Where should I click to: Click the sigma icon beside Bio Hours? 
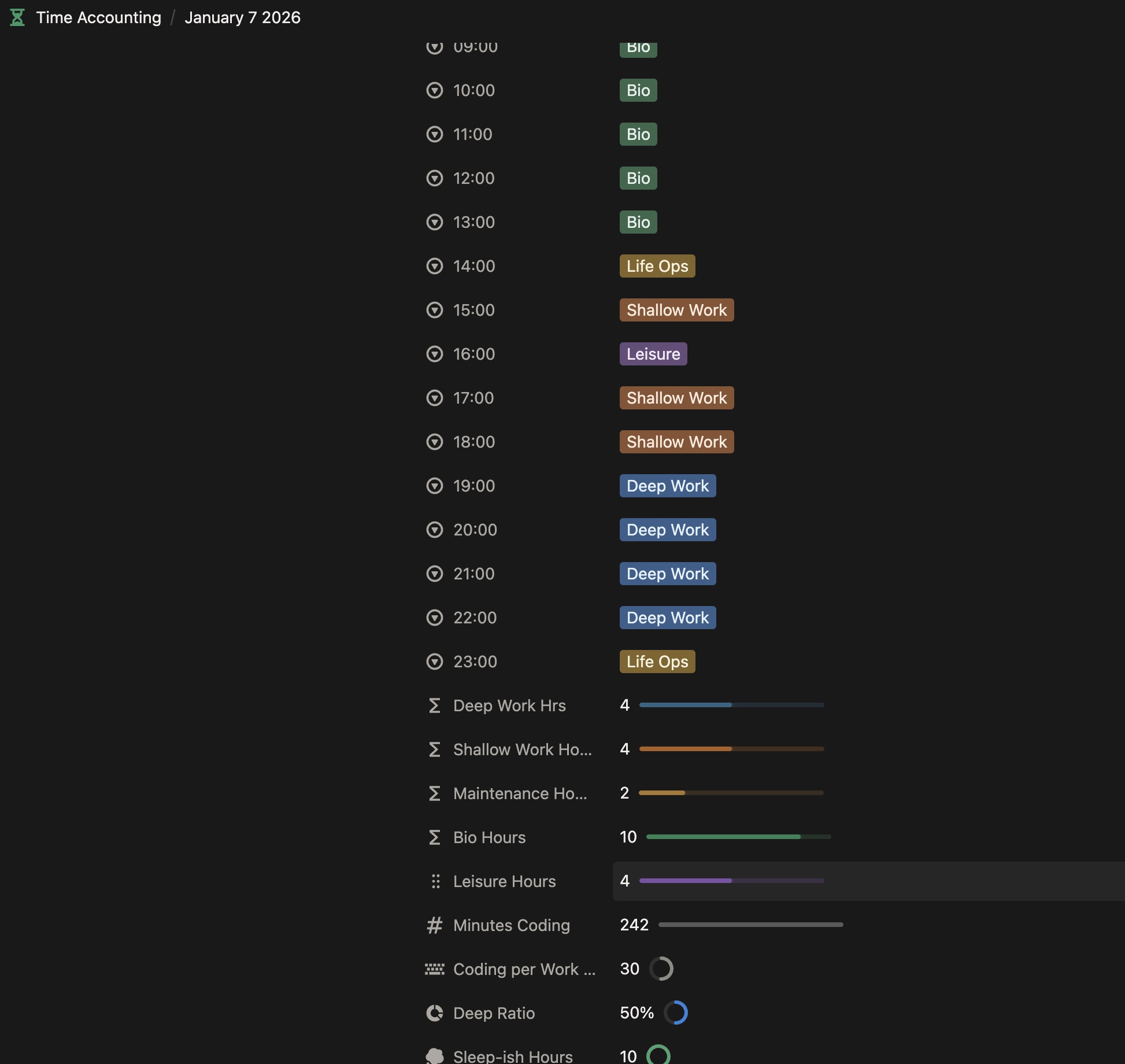tap(435, 837)
